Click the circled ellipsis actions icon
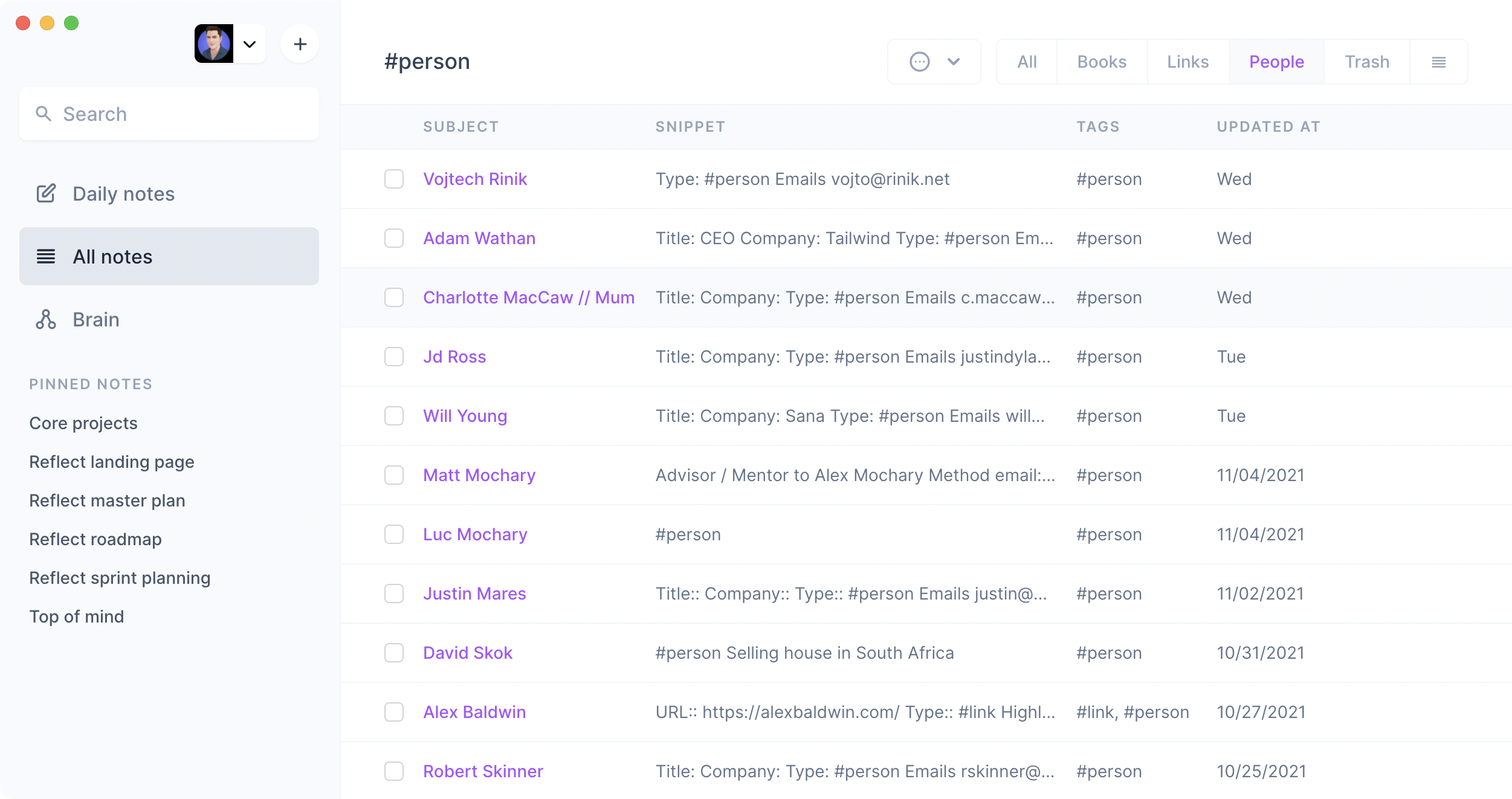 click(x=919, y=62)
